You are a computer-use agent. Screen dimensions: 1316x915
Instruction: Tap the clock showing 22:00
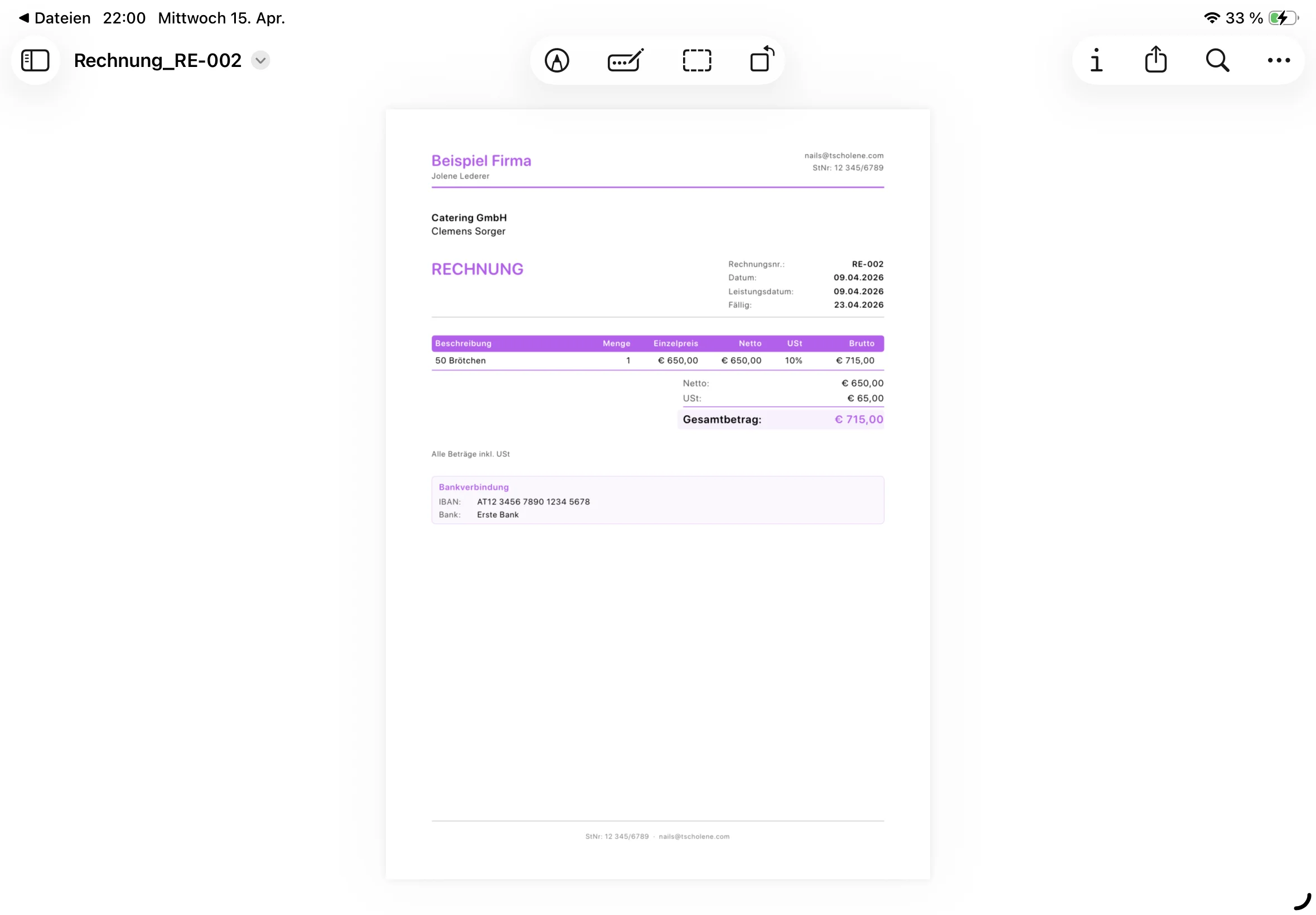pos(124,18)
